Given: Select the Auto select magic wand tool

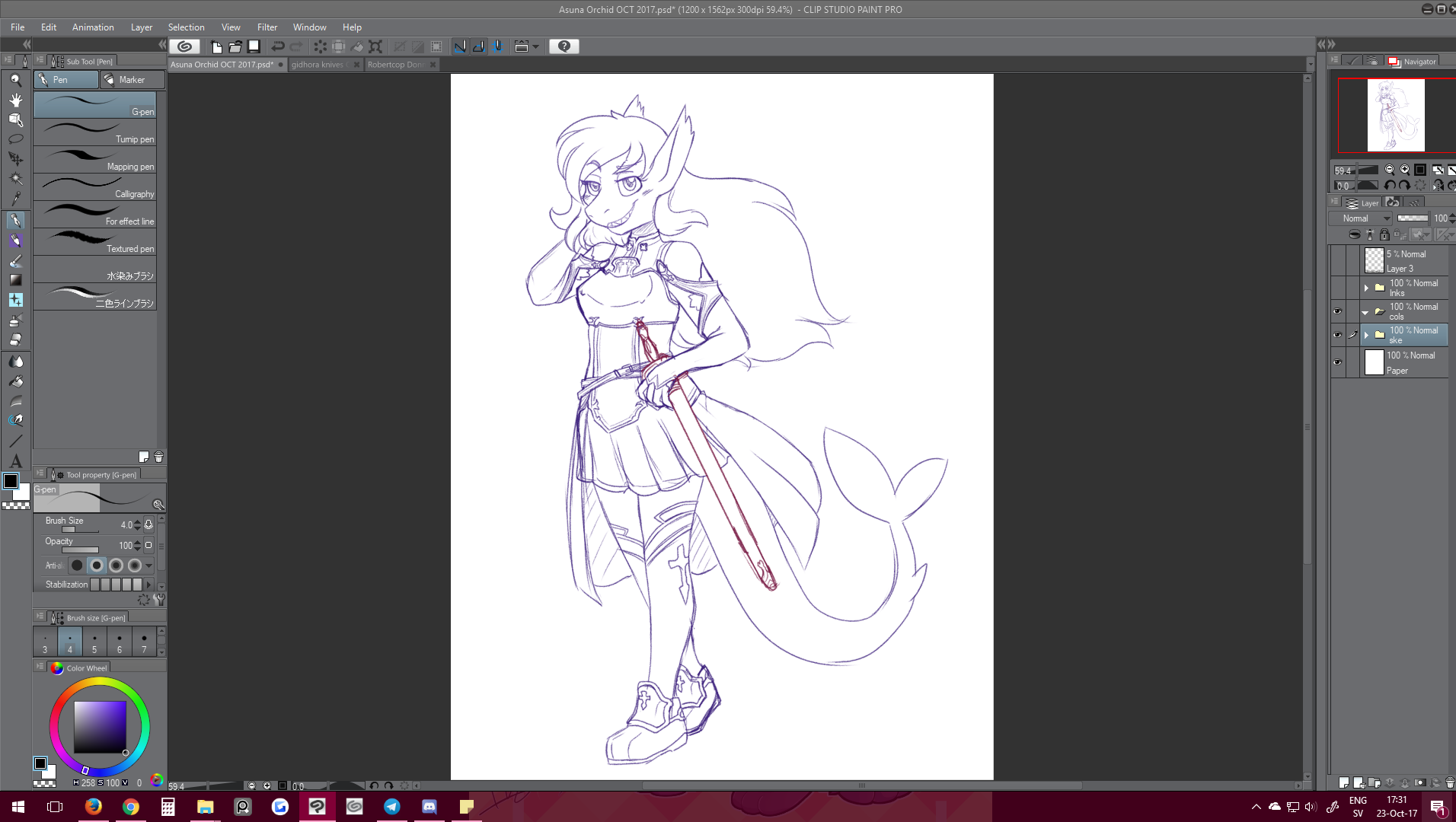Looking at the screenshot, I should click(x=15, y=179).
